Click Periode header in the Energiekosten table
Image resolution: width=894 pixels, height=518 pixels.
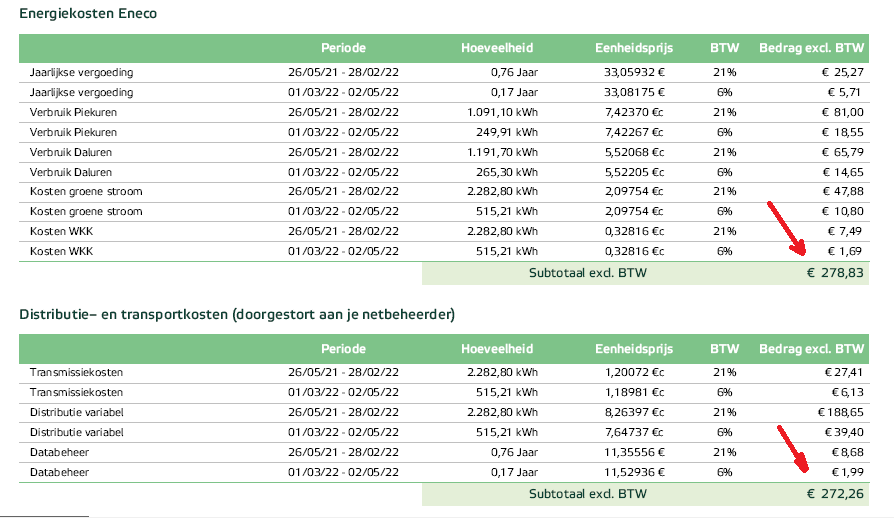[343, 48]
